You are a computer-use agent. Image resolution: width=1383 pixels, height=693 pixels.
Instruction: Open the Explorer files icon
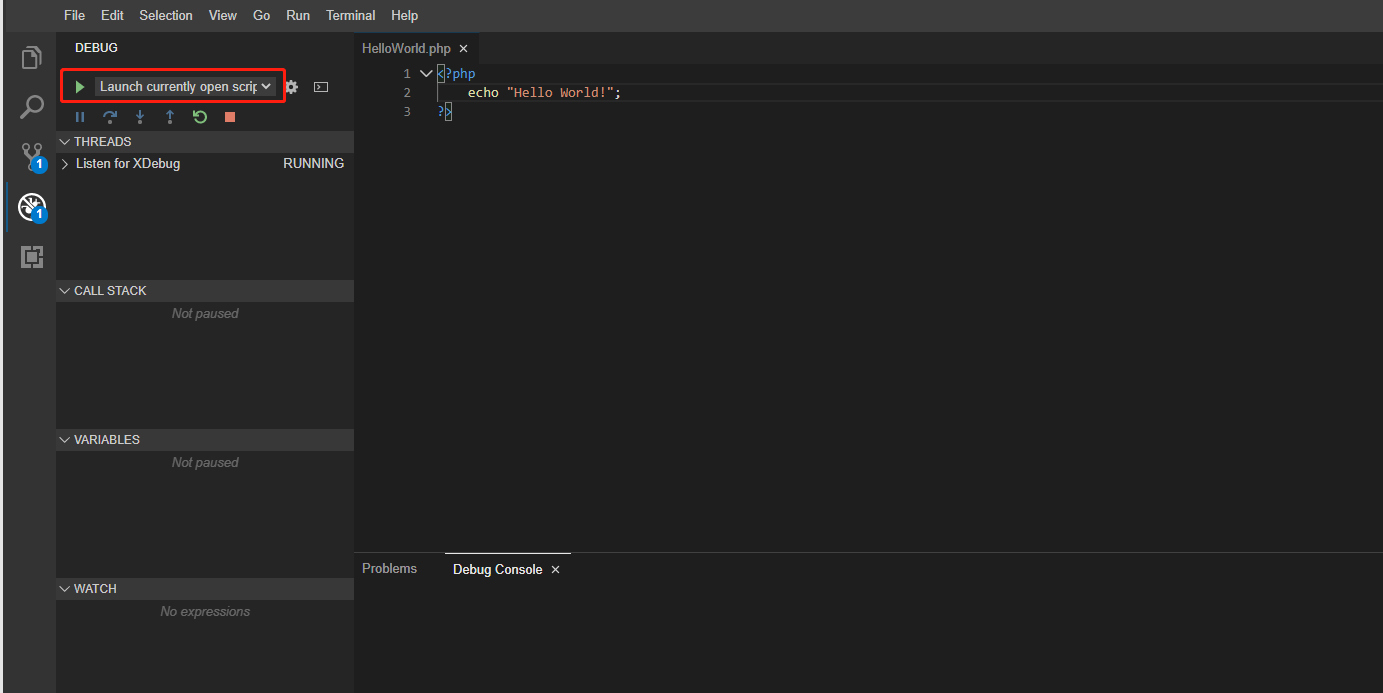point(32,58)
